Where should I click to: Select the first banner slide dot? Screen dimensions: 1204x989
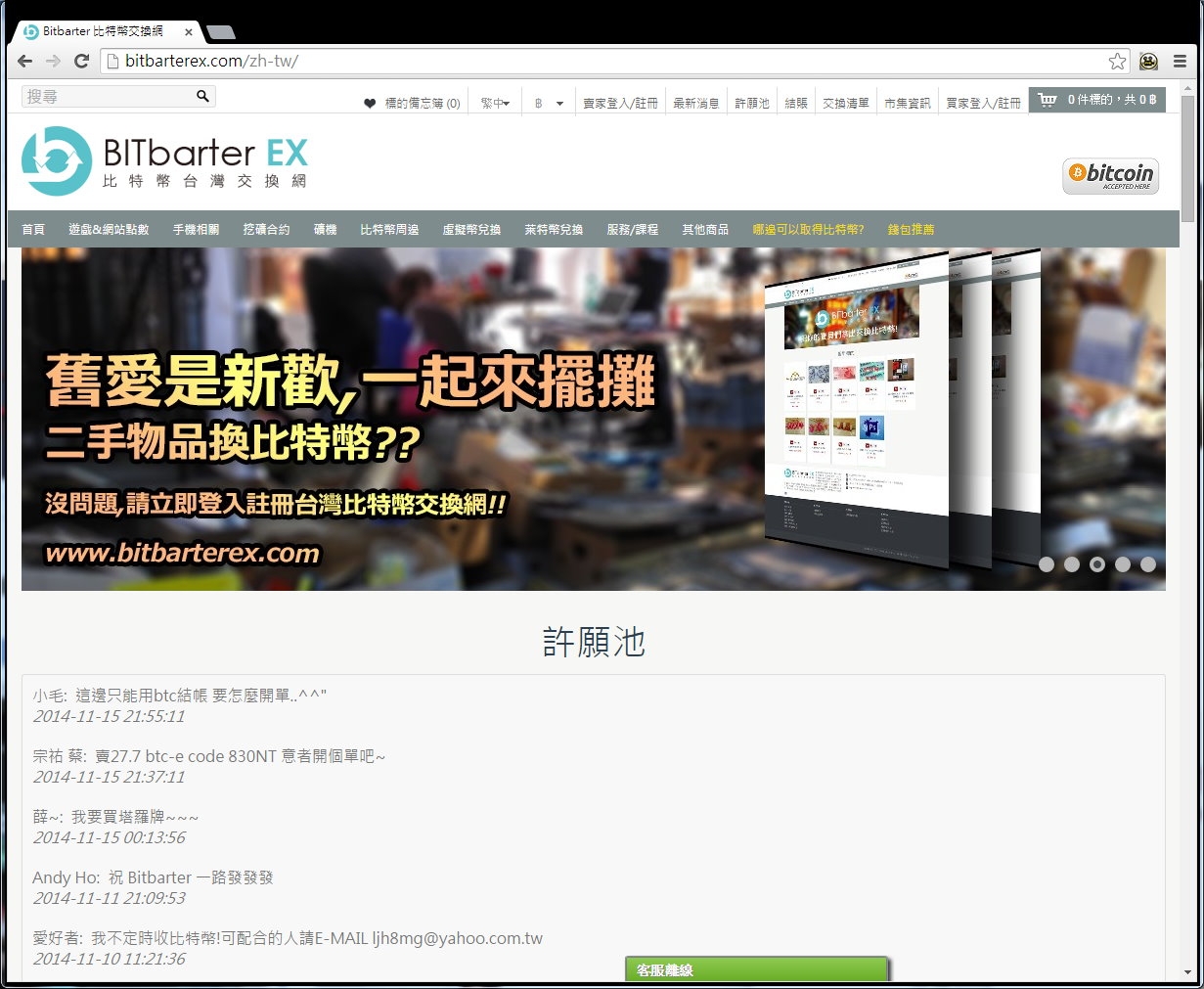click(1047, 564)
